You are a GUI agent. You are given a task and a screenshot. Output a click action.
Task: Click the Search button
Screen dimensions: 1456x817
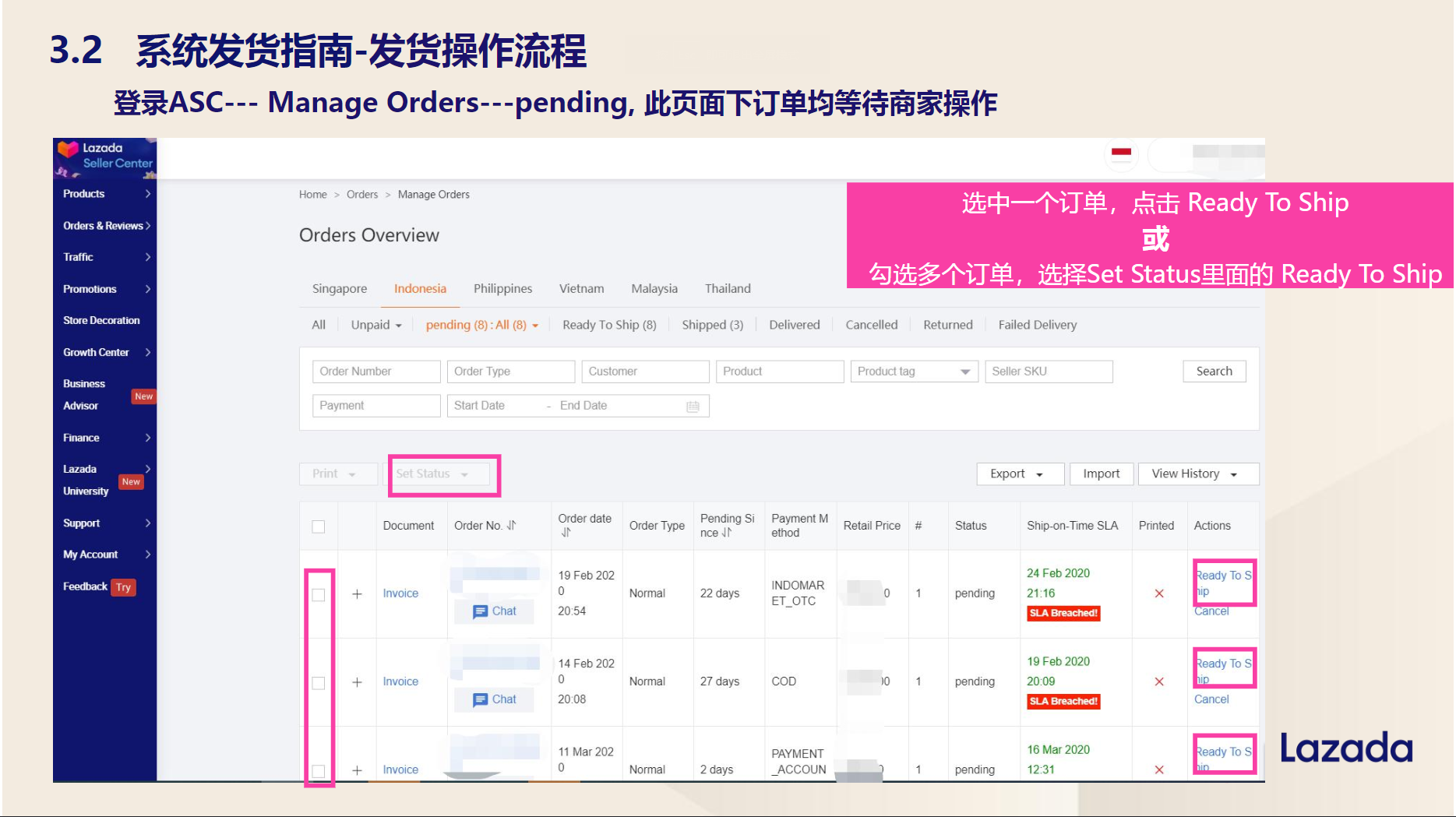click(1215, 372)
